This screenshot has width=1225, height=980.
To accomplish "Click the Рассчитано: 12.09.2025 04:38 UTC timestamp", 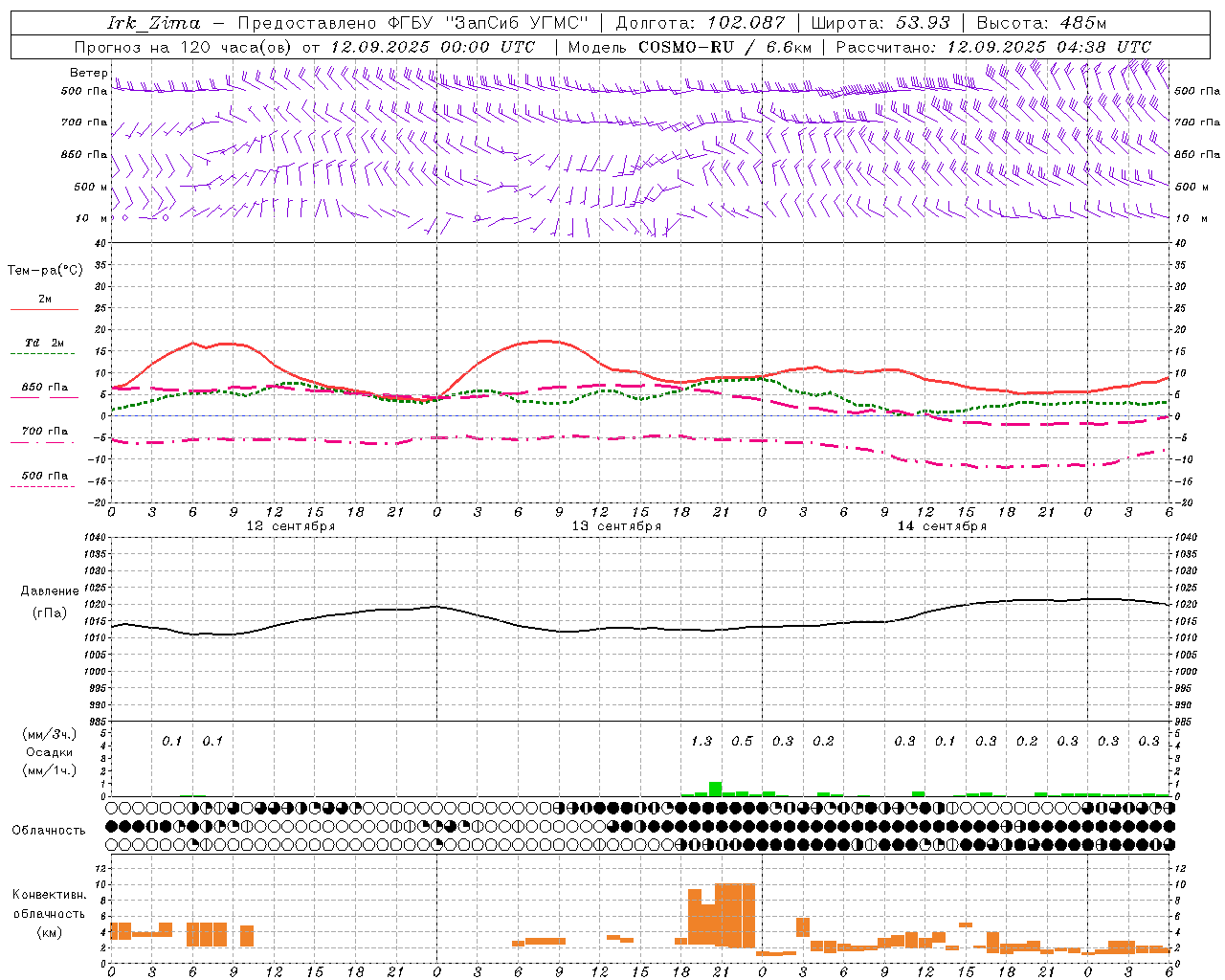I will click(x=994, y=47).
